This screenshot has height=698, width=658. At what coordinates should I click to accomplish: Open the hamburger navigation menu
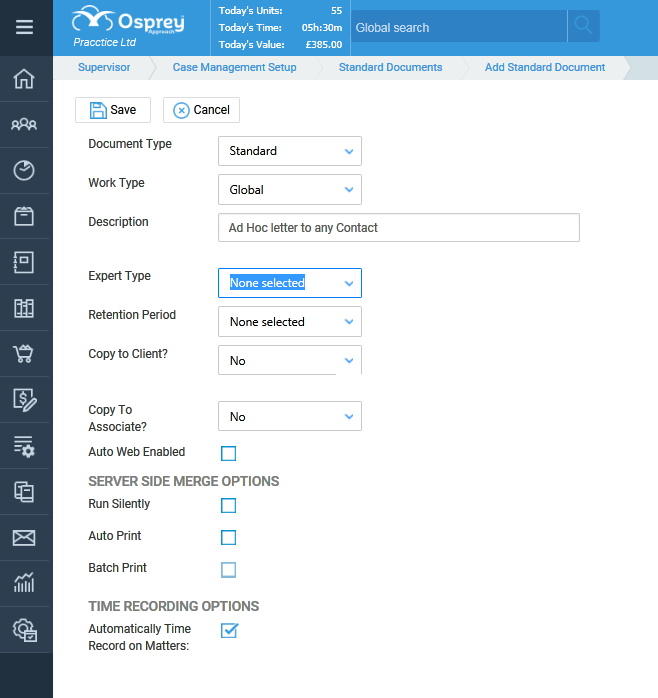[24, 27]
